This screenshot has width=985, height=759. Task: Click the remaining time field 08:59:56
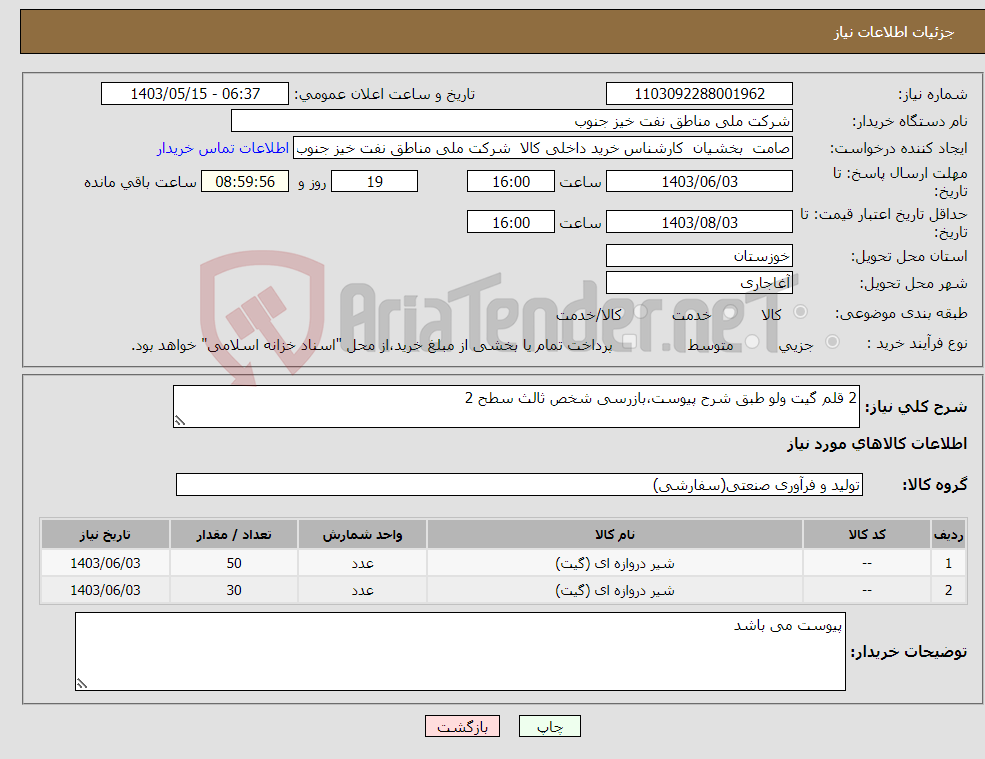(x=245, y=182)
